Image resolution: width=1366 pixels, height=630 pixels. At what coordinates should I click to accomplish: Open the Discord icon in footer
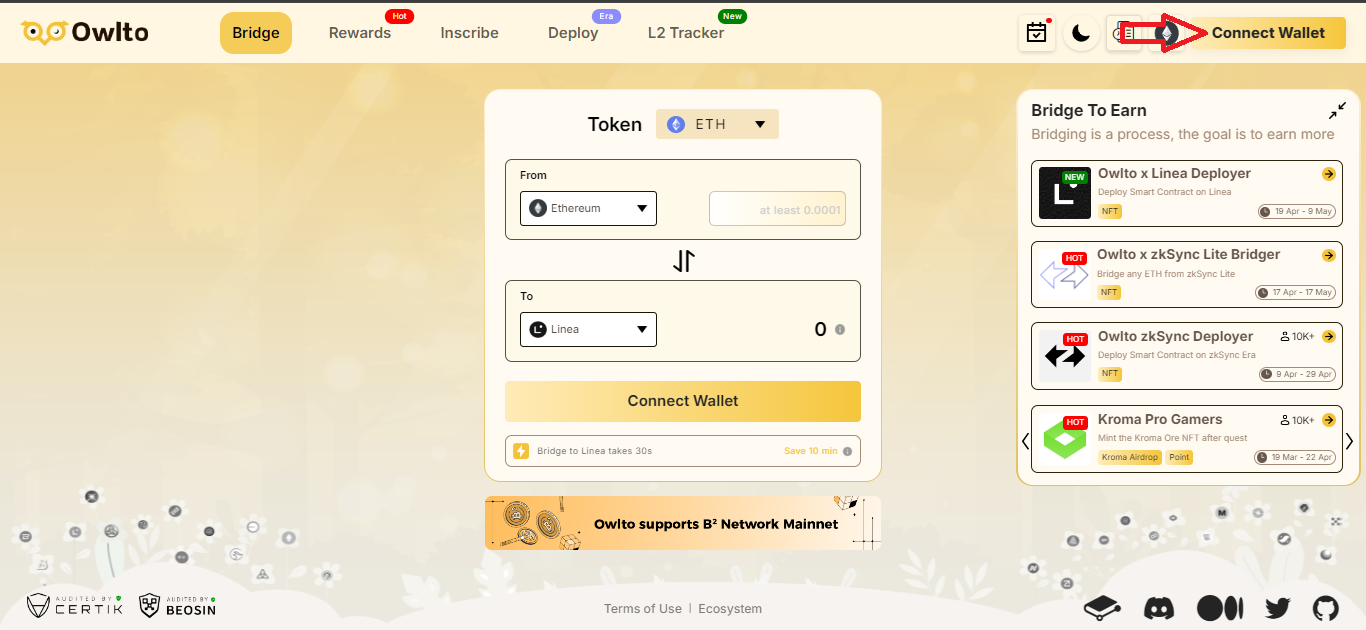click(1159, 607)
